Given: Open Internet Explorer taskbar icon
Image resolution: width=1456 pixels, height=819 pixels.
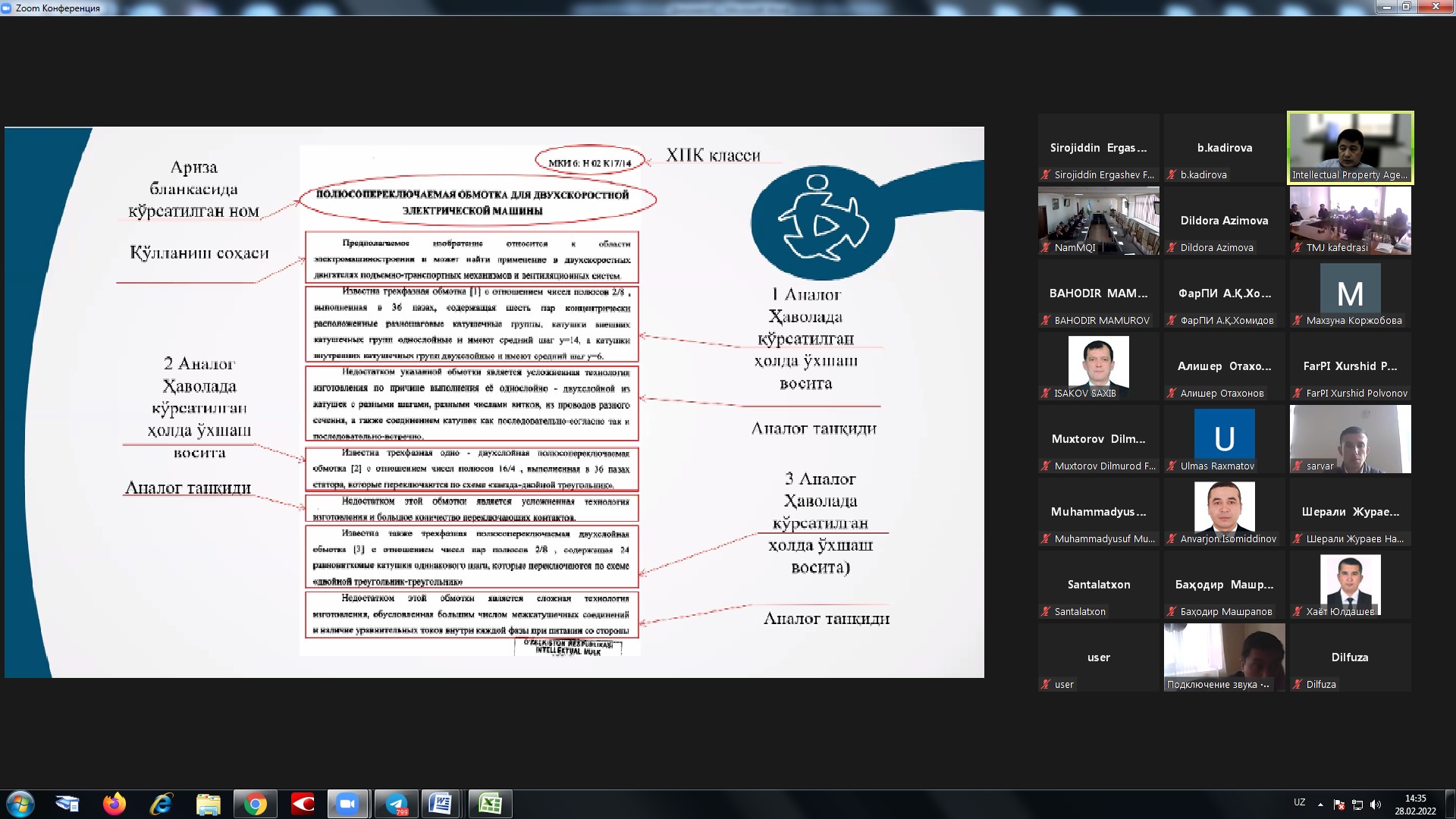Looking at the screenshot, I should 162,804.
